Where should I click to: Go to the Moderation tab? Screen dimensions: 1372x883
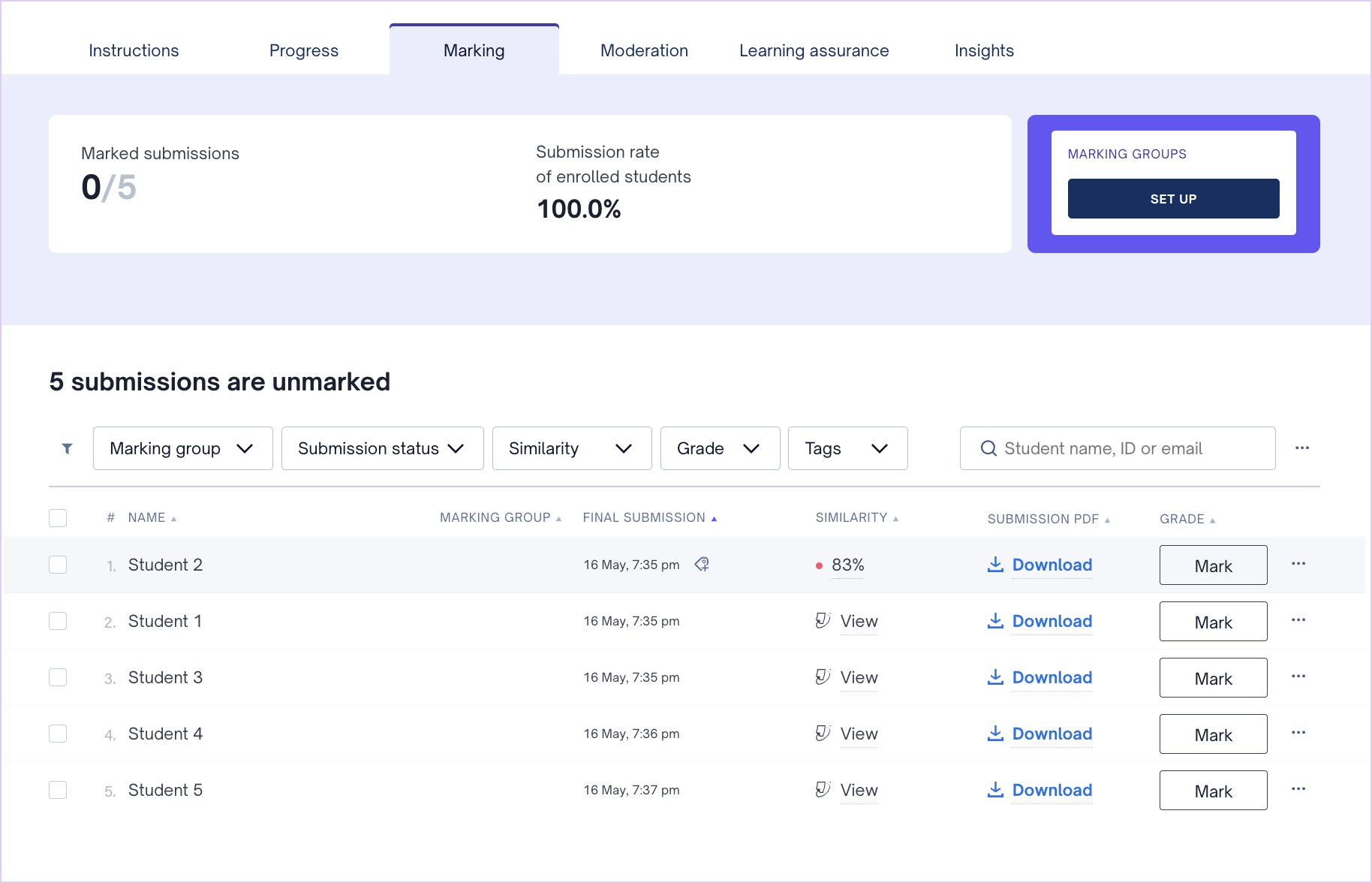pos(644,50)
